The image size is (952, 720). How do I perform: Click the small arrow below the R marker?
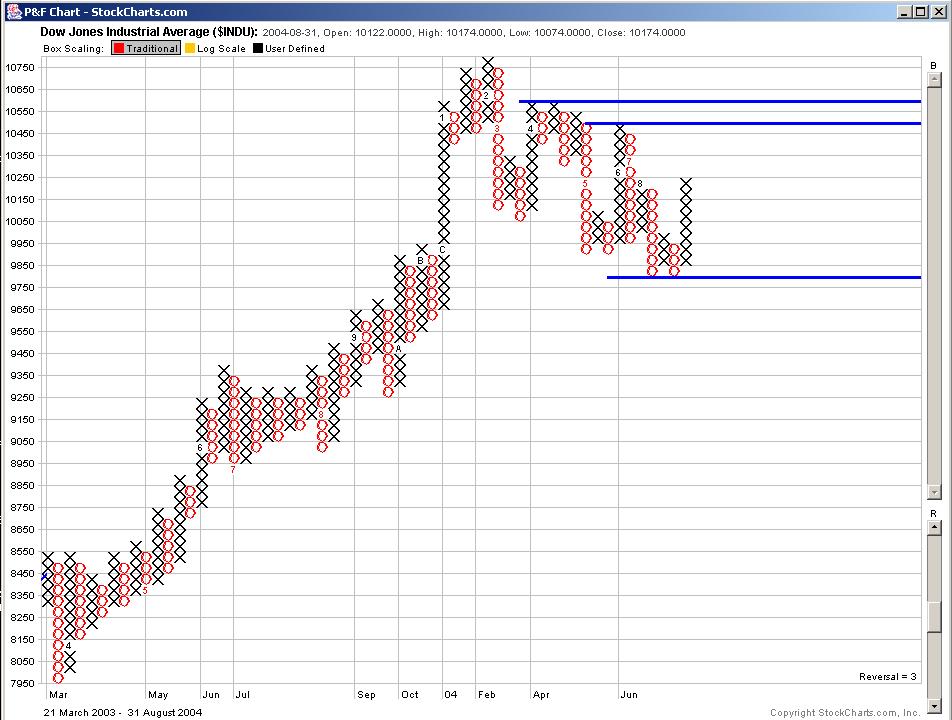[x=934, y=528]
